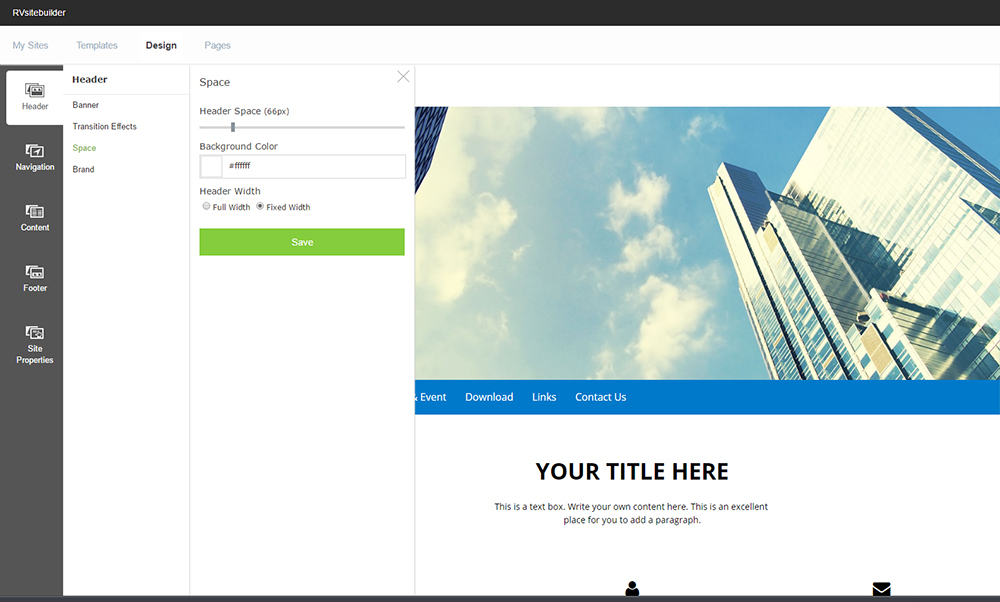1000x602 pixels.
Task: Click the person icon in page preview
Action: click(632, 589)
